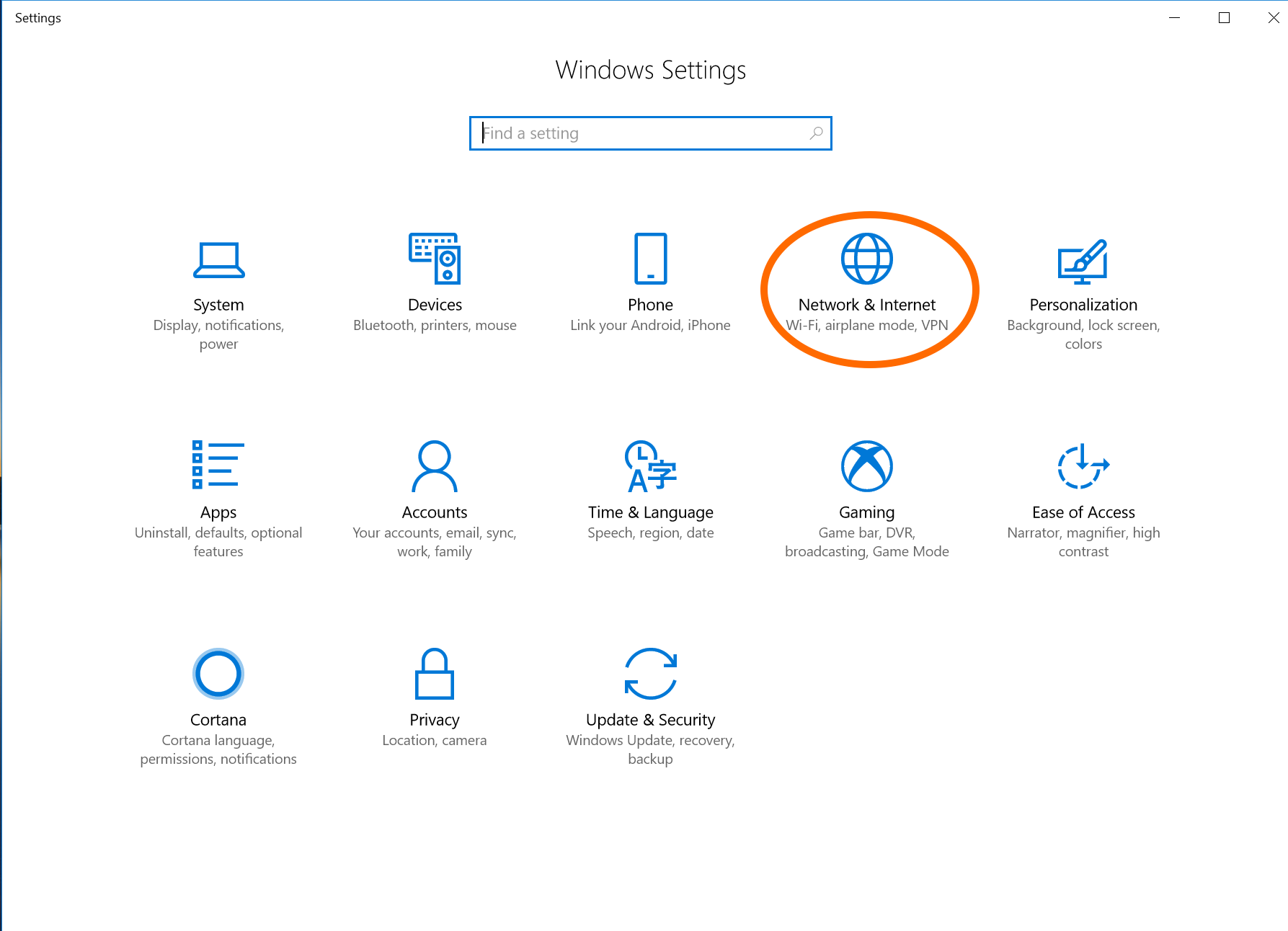Click the search magnifier icon
Screen dimensions: 1288x931
click(x=816, y=133)
